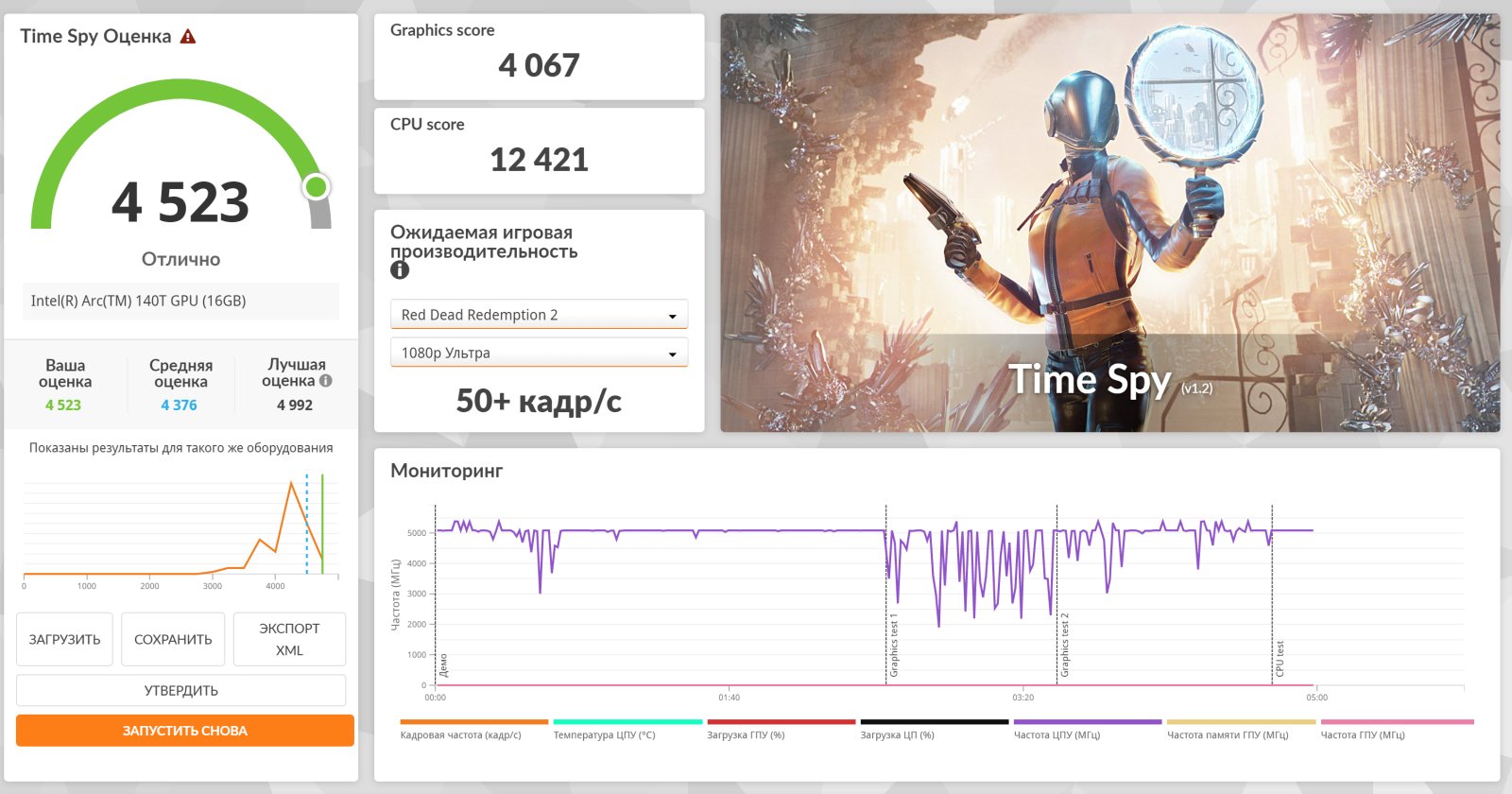Click the score distribution chart

[180, 529]
